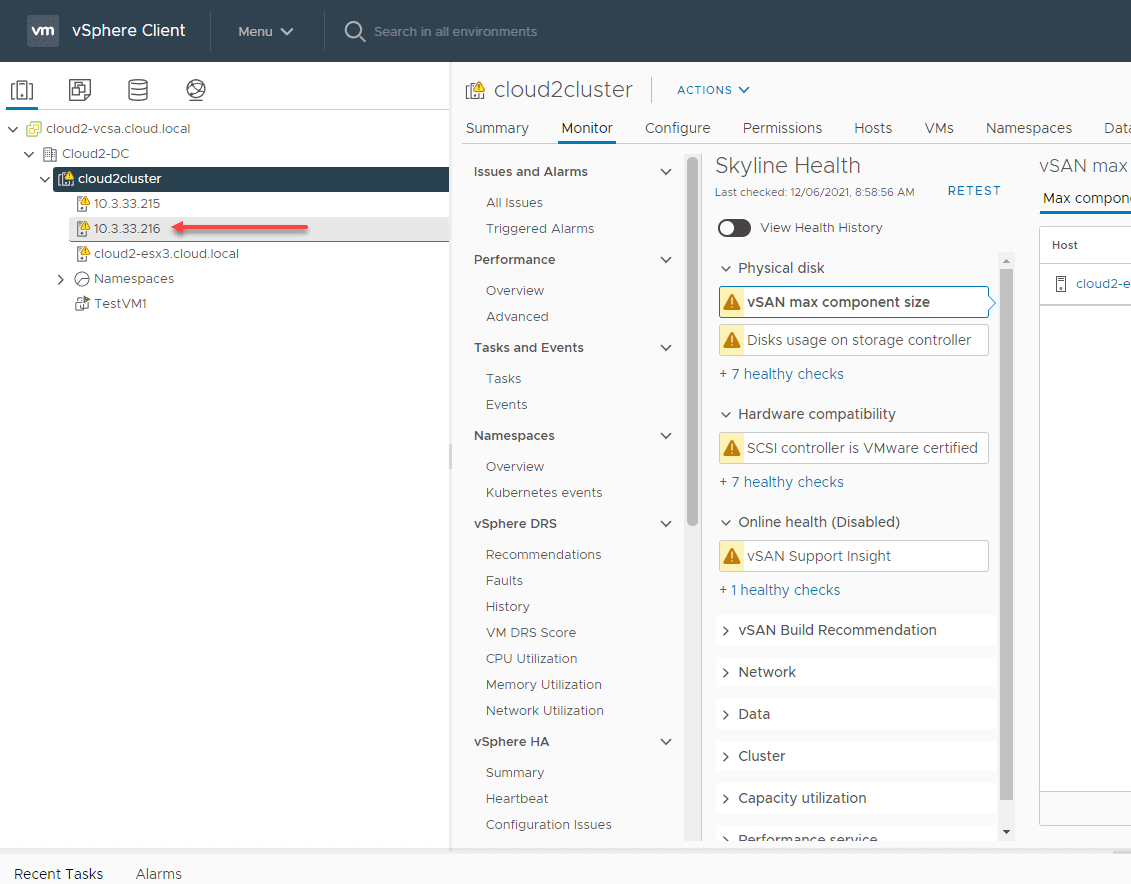Viewport: 1131px width, 884px height.
Task: Click the TestVM1 virtual machine icon
Action: (x=83, y=304)
